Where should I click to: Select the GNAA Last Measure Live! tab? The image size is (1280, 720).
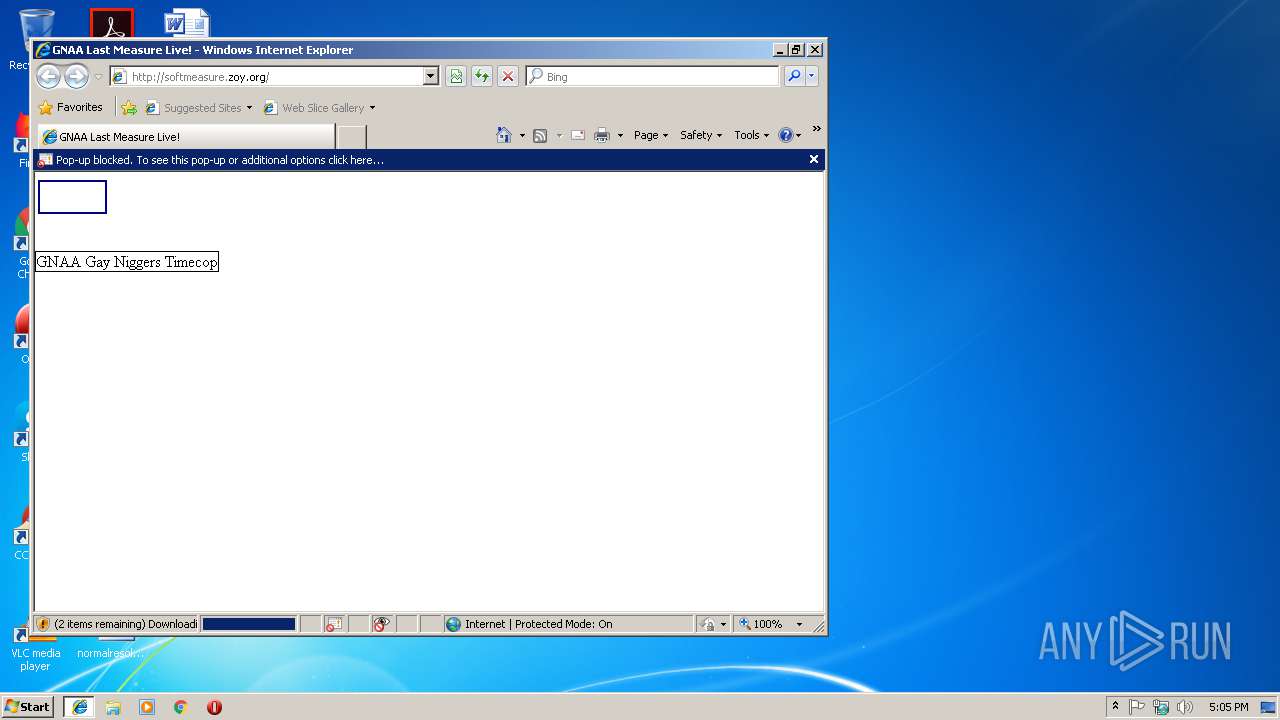[186, 137]
